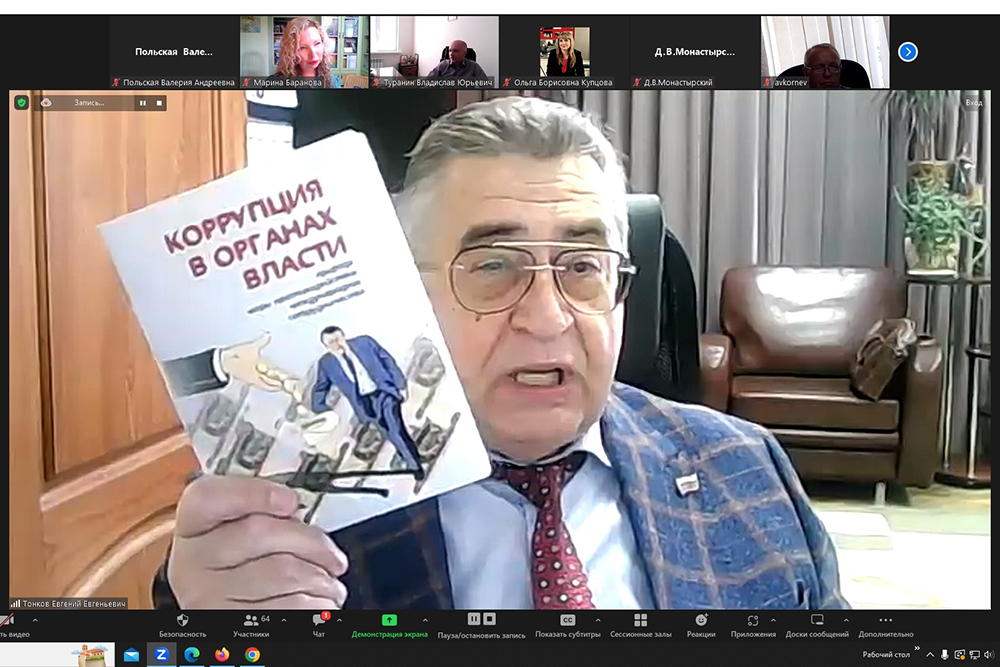
Task: Expand the arrow next to Чат
Action: pyautogui.click(x=340, y=620)
